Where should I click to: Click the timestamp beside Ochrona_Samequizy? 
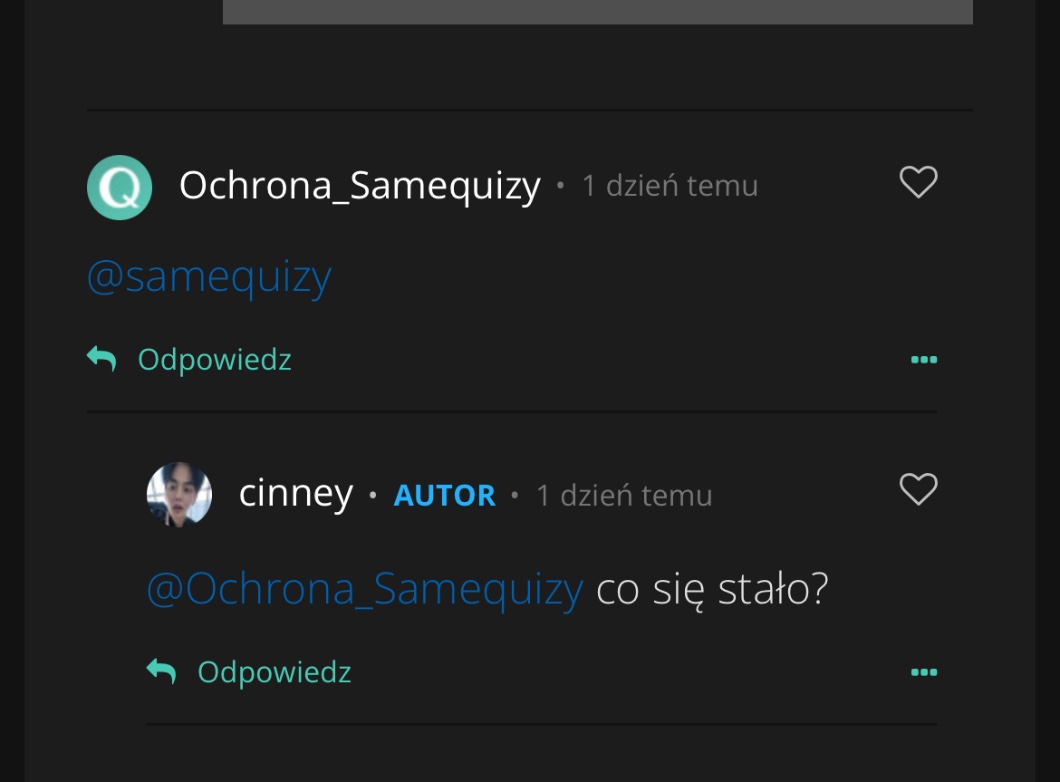pos(670,186)
